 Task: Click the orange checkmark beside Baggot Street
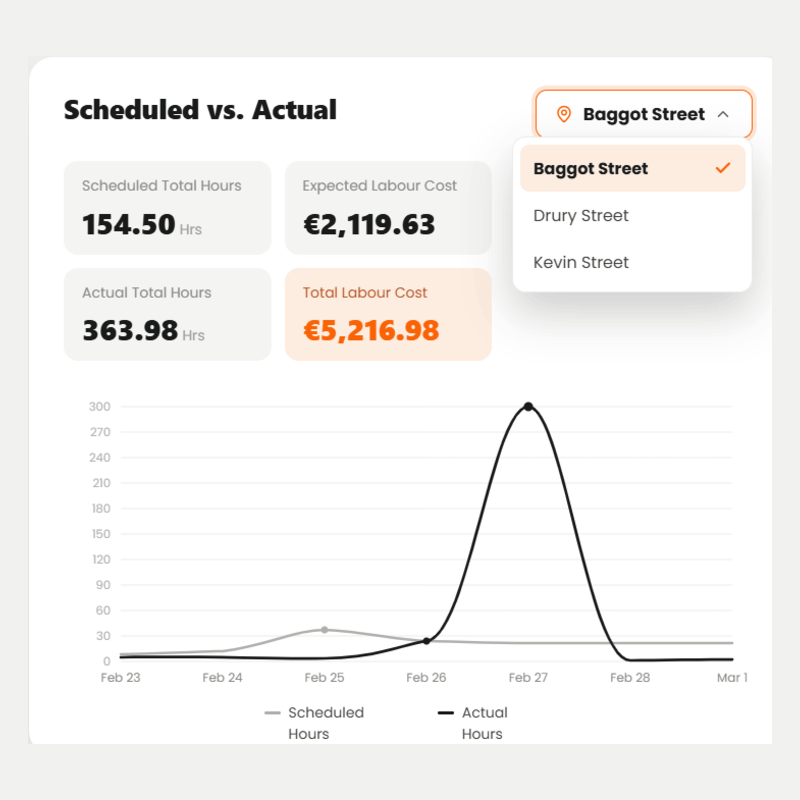(x=722, y=168)
